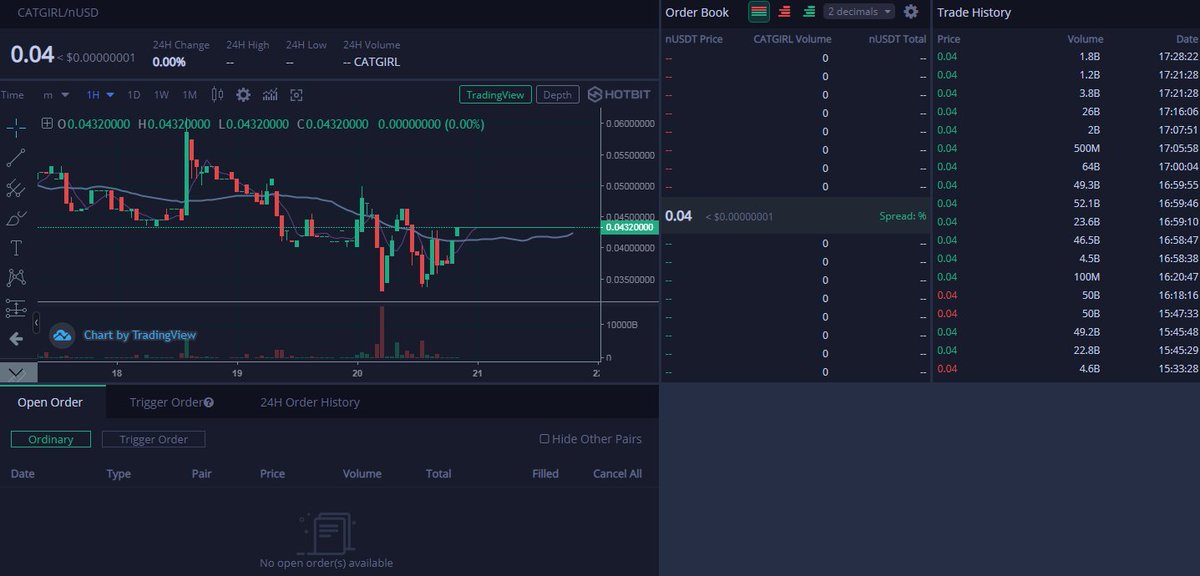Select the Time chart view

[12, 95]
